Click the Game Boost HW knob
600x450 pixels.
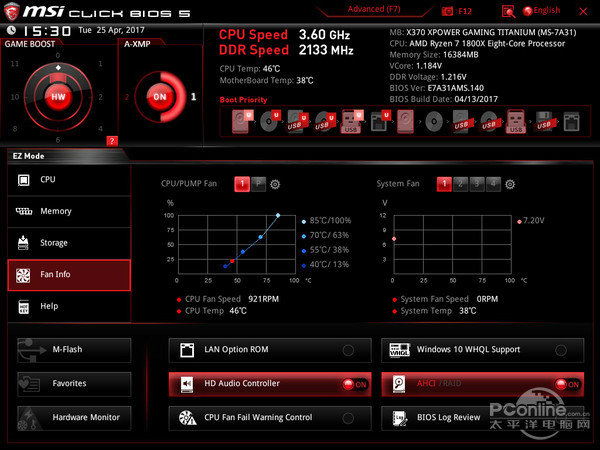pos(58,97)
